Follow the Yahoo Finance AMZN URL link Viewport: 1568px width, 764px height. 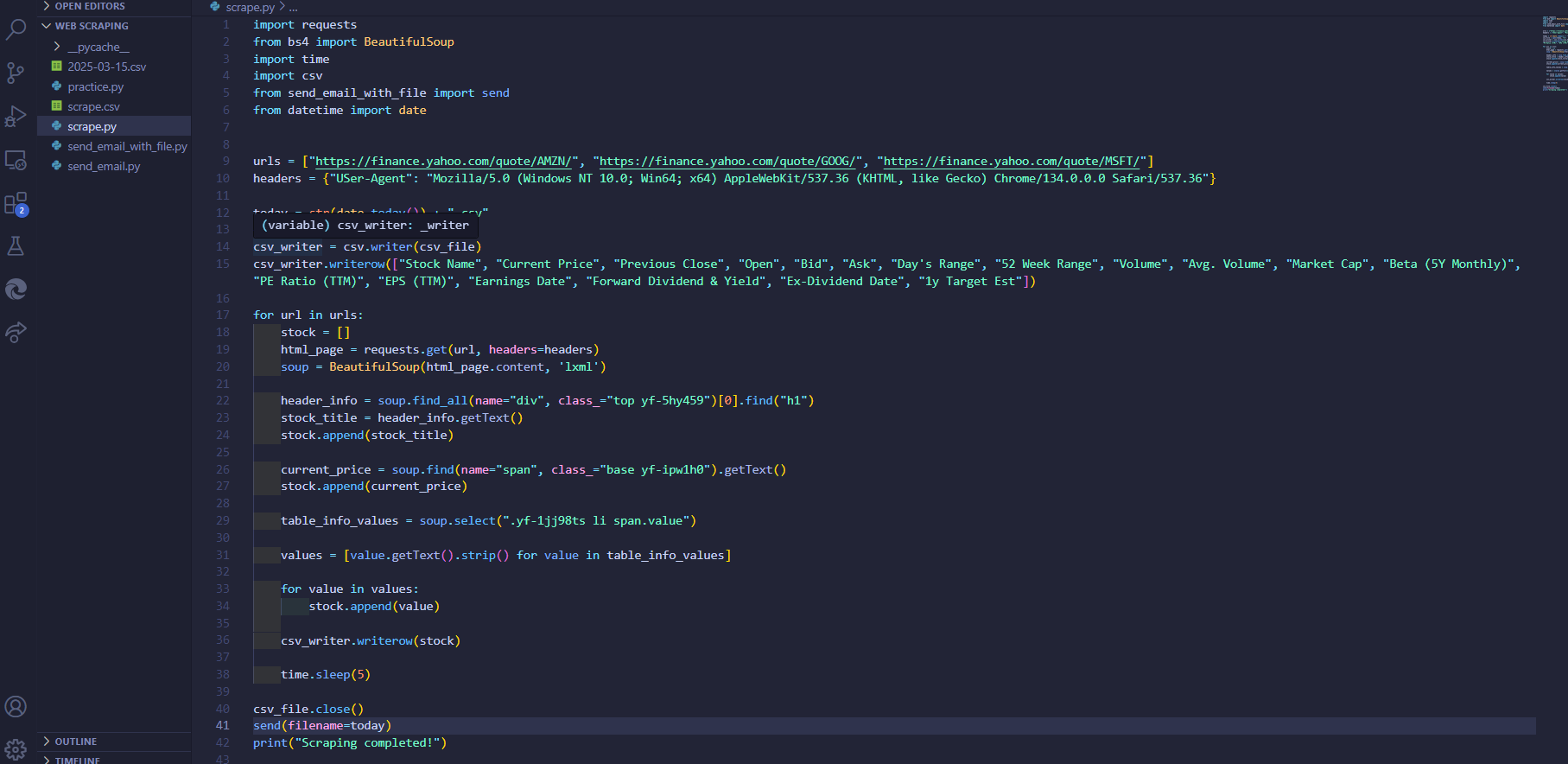tap(443, 162)
